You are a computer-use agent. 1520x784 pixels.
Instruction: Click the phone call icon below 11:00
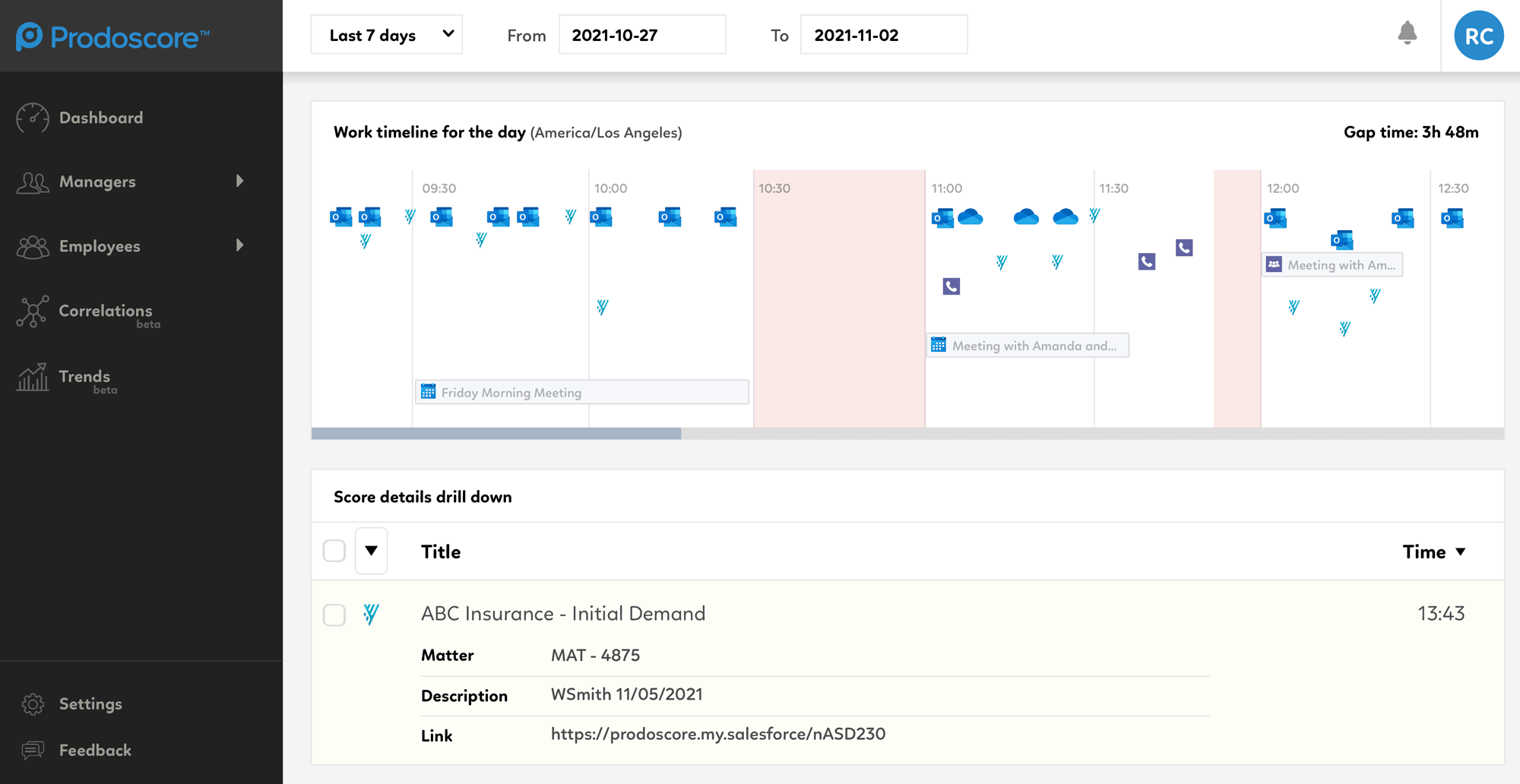pos(952,286)
